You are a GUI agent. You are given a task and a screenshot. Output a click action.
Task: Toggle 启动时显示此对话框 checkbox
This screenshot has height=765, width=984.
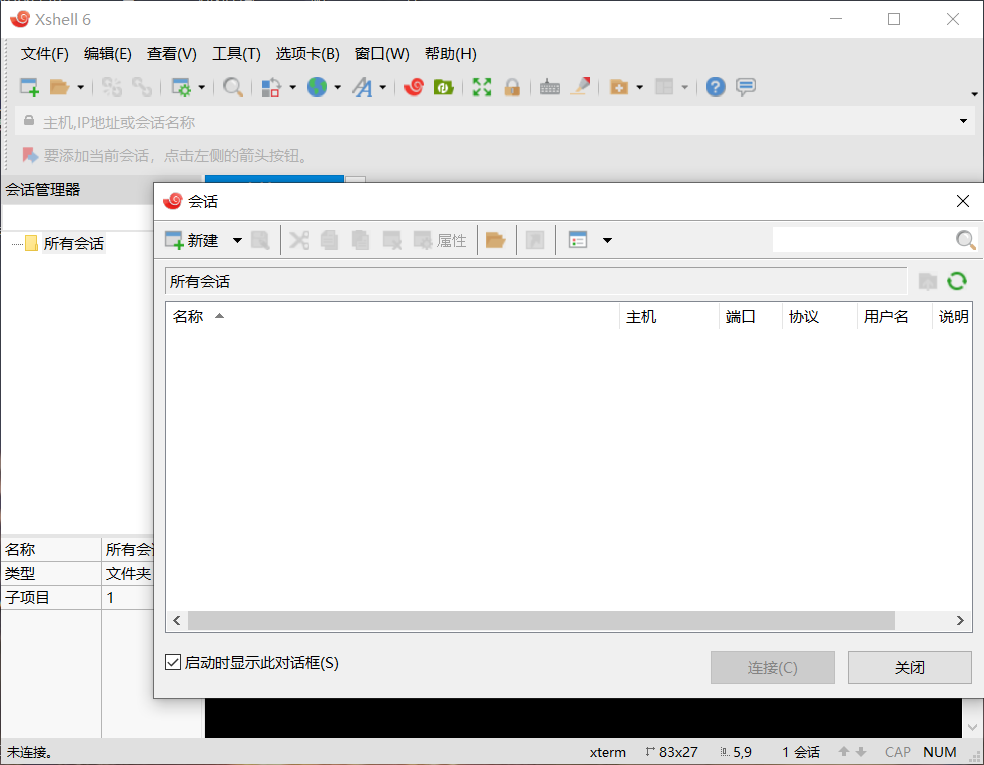(x=173, y=662)
